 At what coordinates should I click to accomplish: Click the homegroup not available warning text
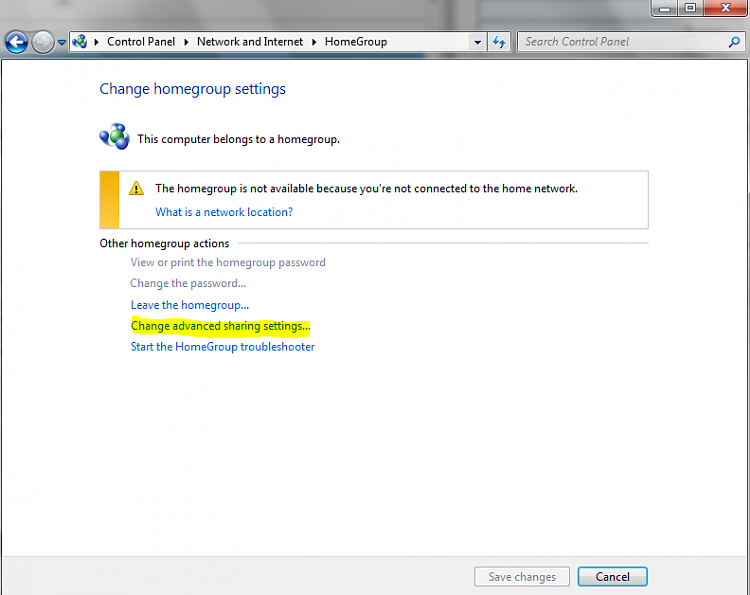click(366, 188)
